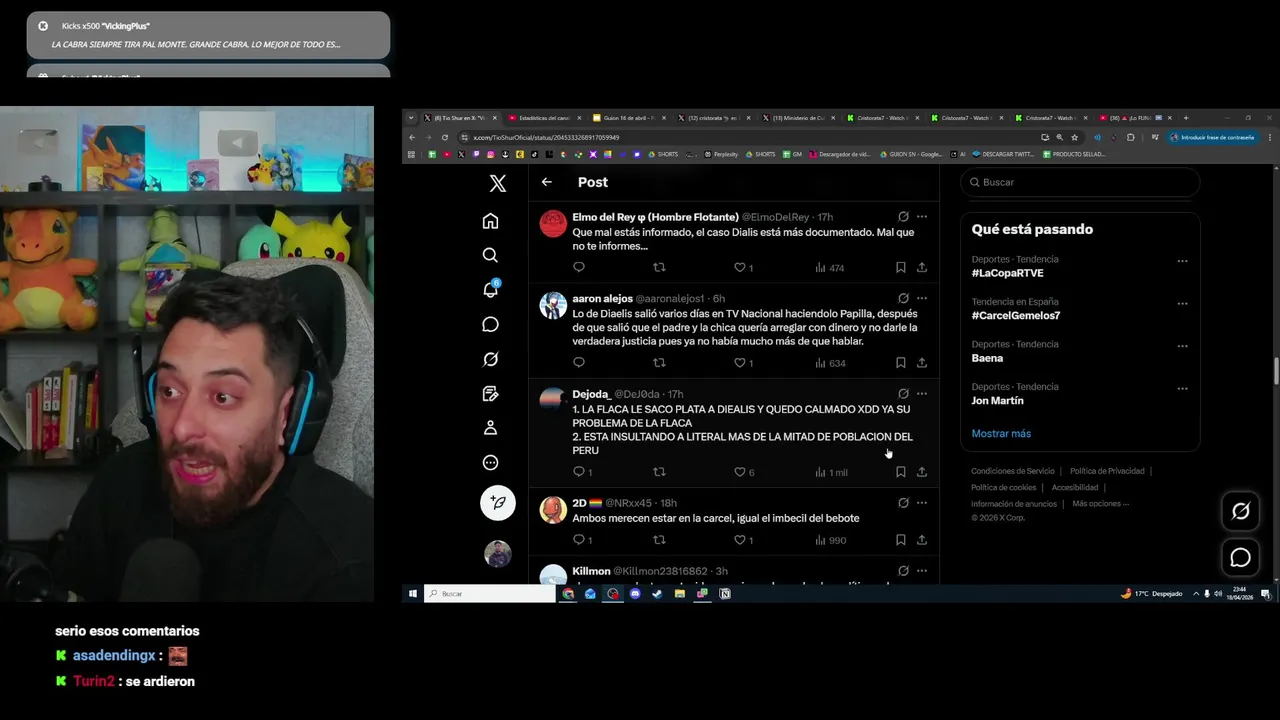
Task: Bookmark 2D's comment
Action: pyautogui.click(x=900, y=540)
